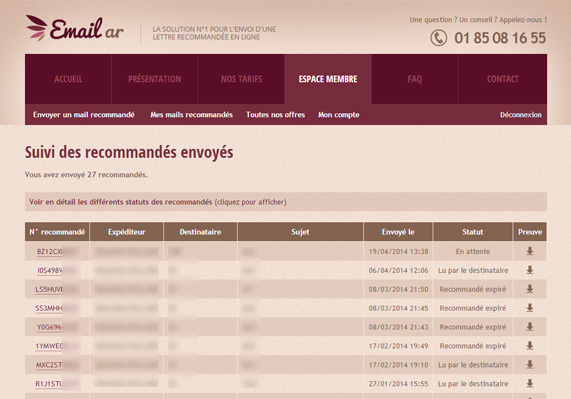571x399 pixels.
Task: Download proof for 08/03/2014 21:50 entry
Action: pos(530,289)
